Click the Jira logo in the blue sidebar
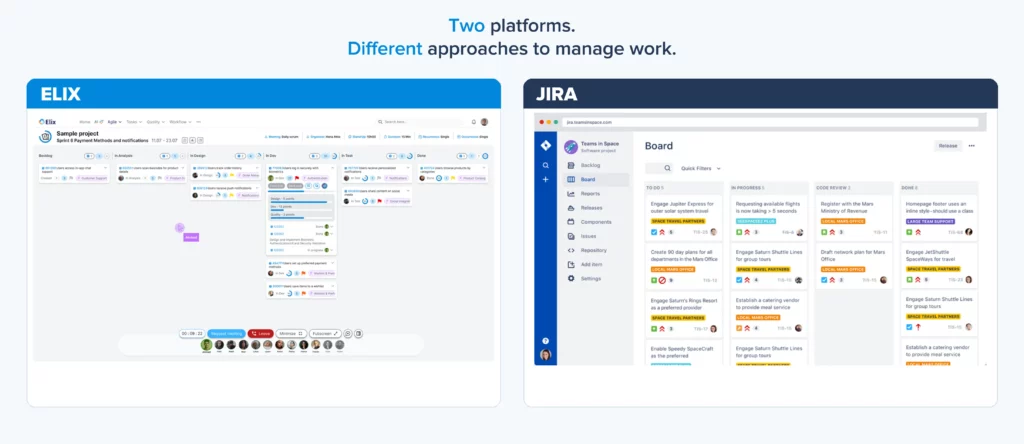Viewport: 1024px width, 444px height. [545, 146]
